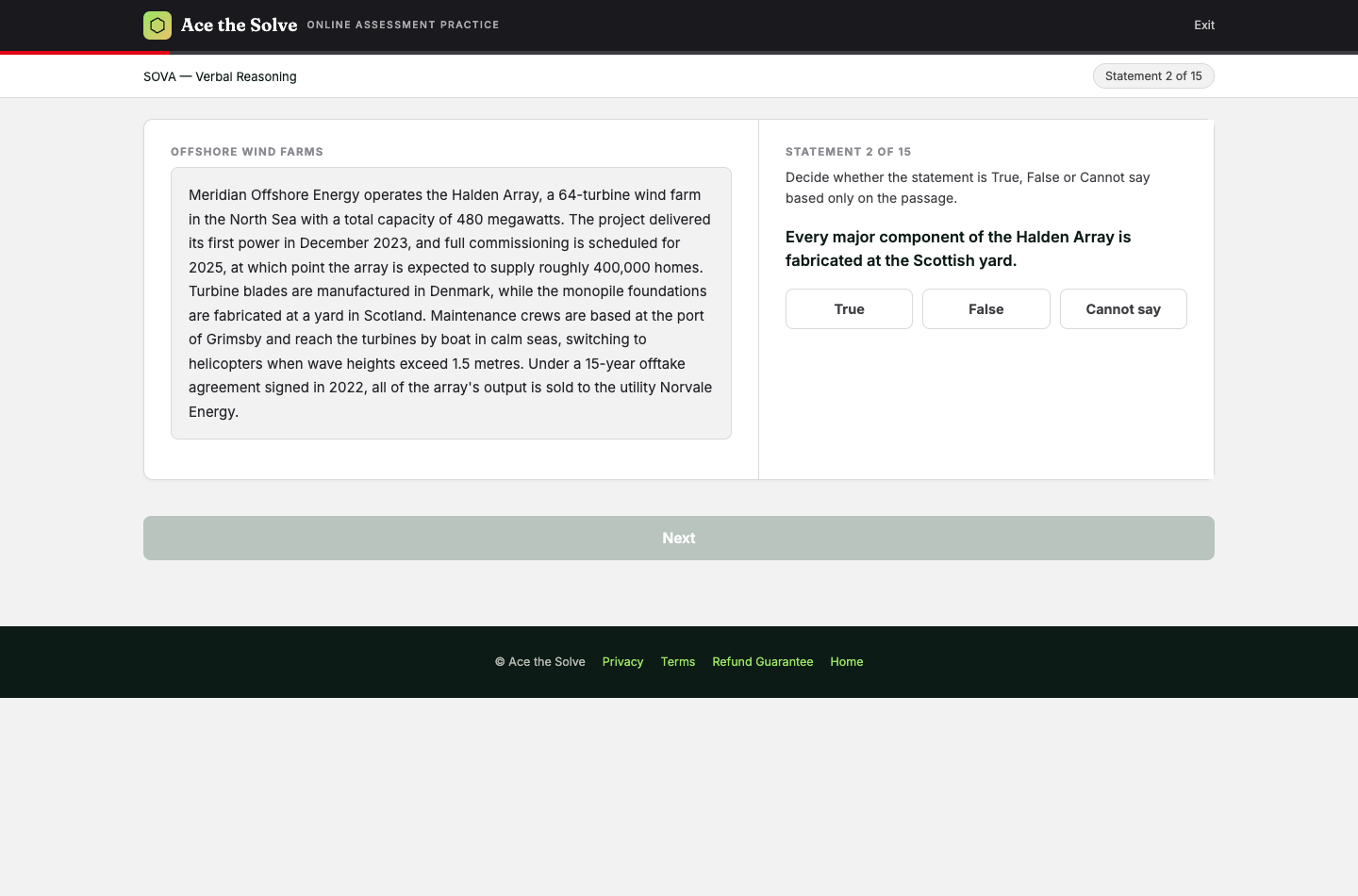Choose the Cannot say answer
Screen dimensions: 1358x896
(x=1123, y=309)
